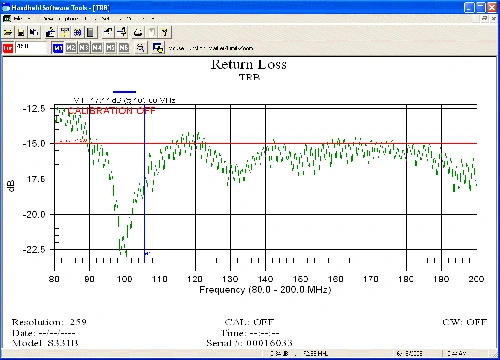This screenshot has width=500, height=360.
Task: Toggle marker M2 button
Action: 71,48
